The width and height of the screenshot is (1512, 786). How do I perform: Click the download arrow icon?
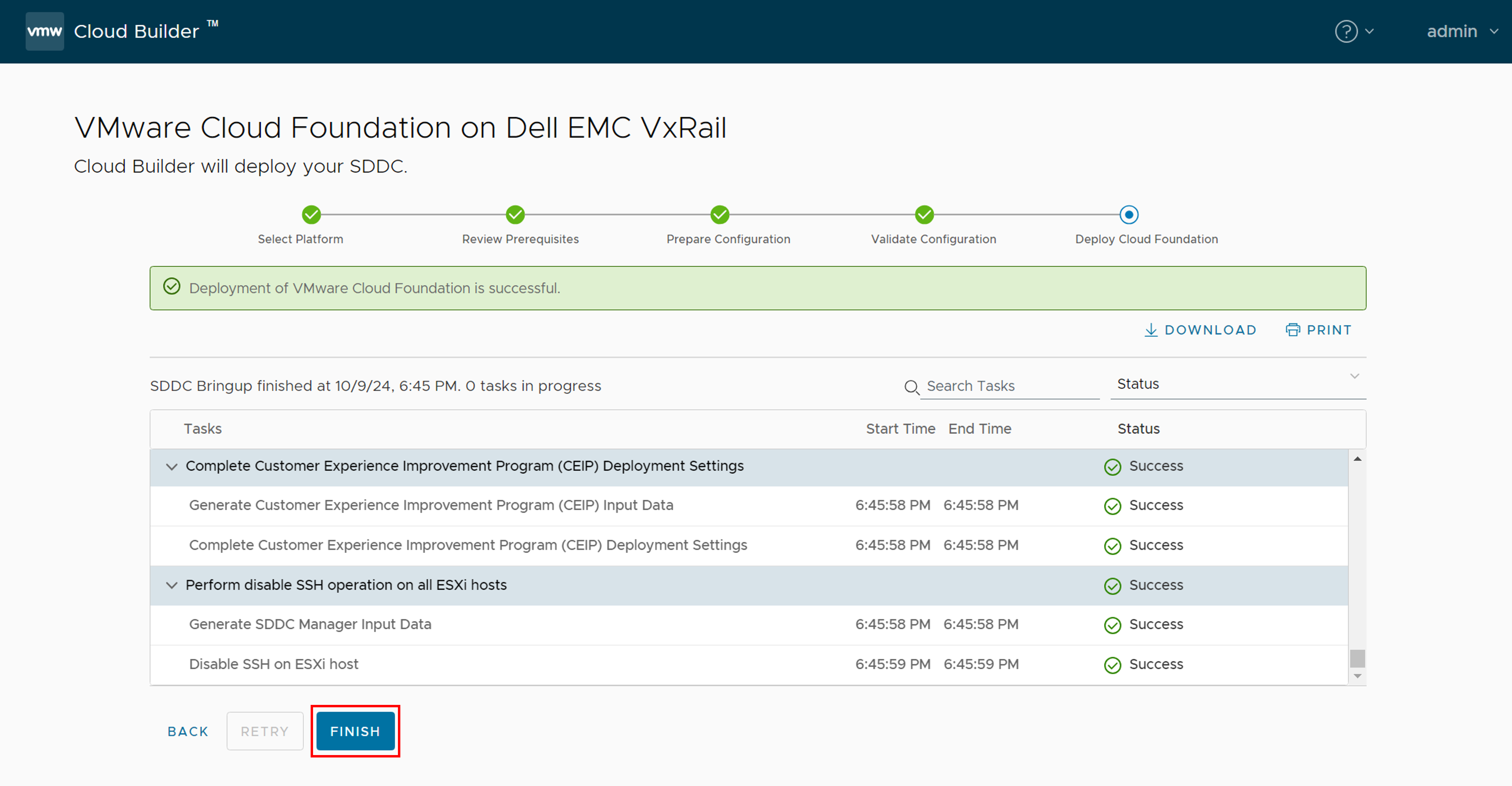1151,330
